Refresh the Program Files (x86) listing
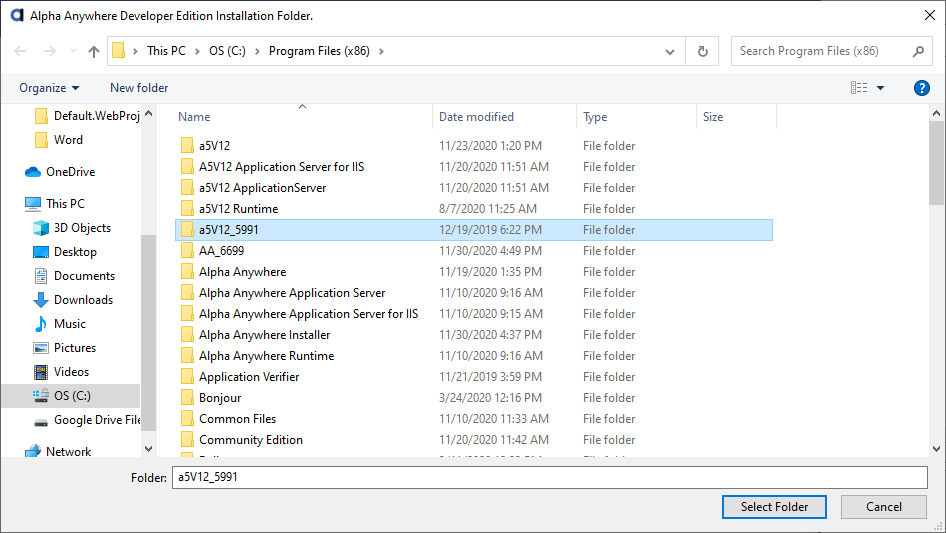The width and height of the screenshot is (946, 533). (x=702, y=51)
